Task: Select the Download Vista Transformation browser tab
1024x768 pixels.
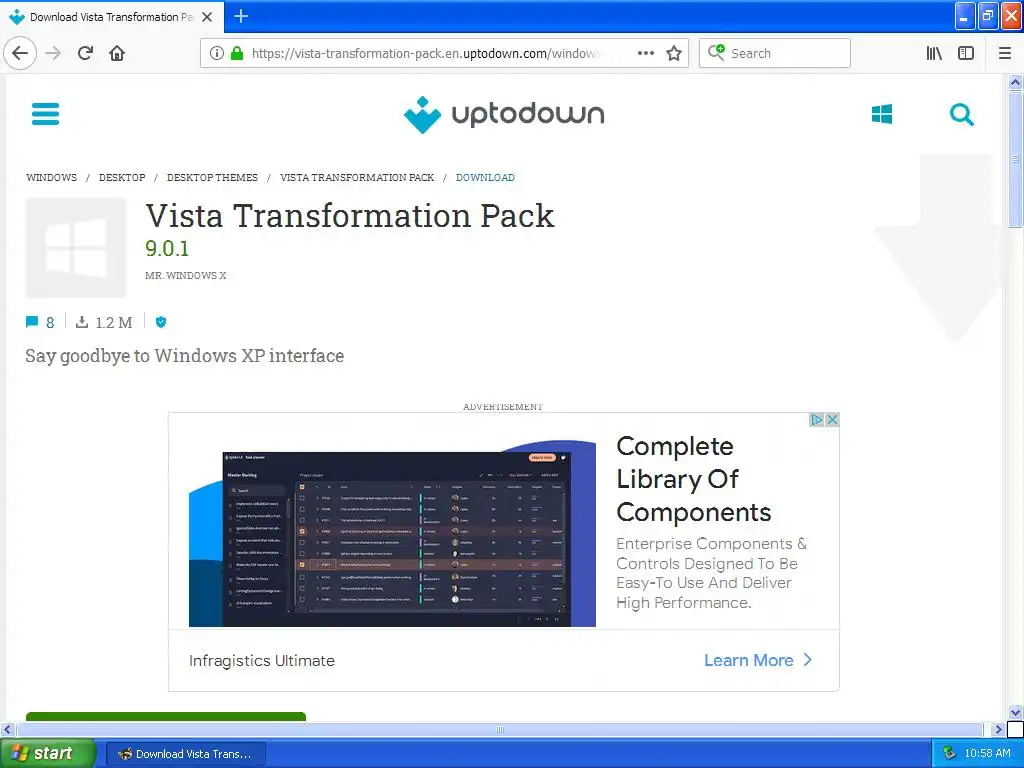Action: (x=112, y=17)
